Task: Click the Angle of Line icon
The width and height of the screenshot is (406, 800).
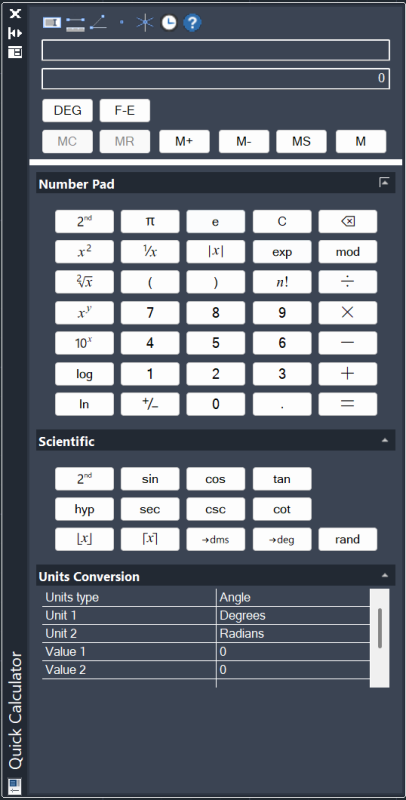Action: (98, 22)
